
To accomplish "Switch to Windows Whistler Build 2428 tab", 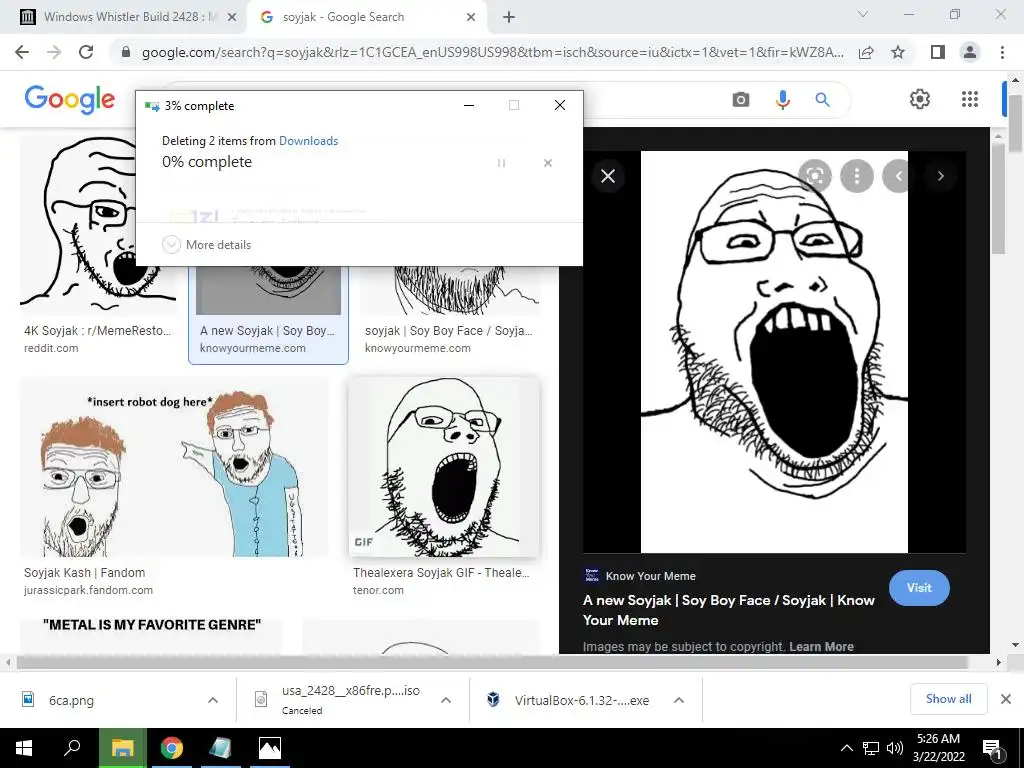I will click(128, 17).
